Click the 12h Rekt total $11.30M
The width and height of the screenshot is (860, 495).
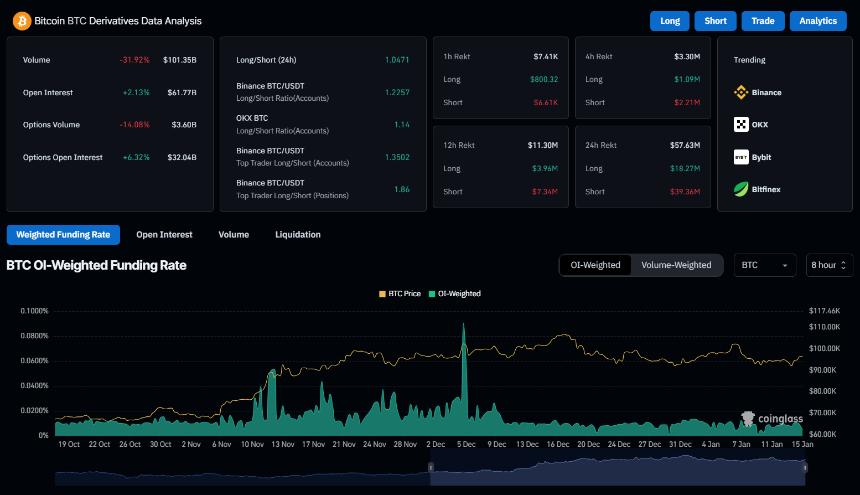[x=542, y=145]
